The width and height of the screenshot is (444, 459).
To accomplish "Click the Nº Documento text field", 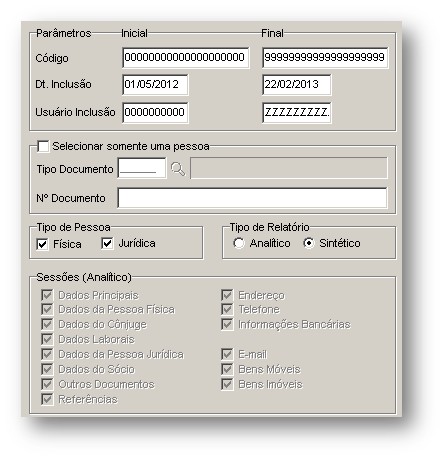I will [x=252, y=198].
